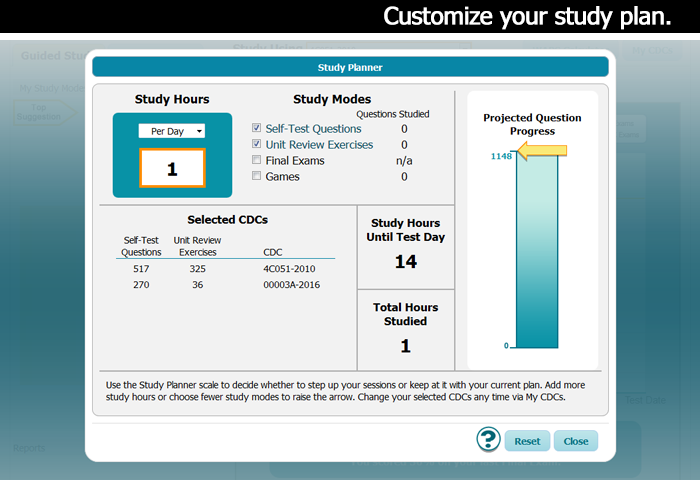Click the Self-Test Questions label text
This screenshot has width=700, height=480.
[x=313, y=129]
